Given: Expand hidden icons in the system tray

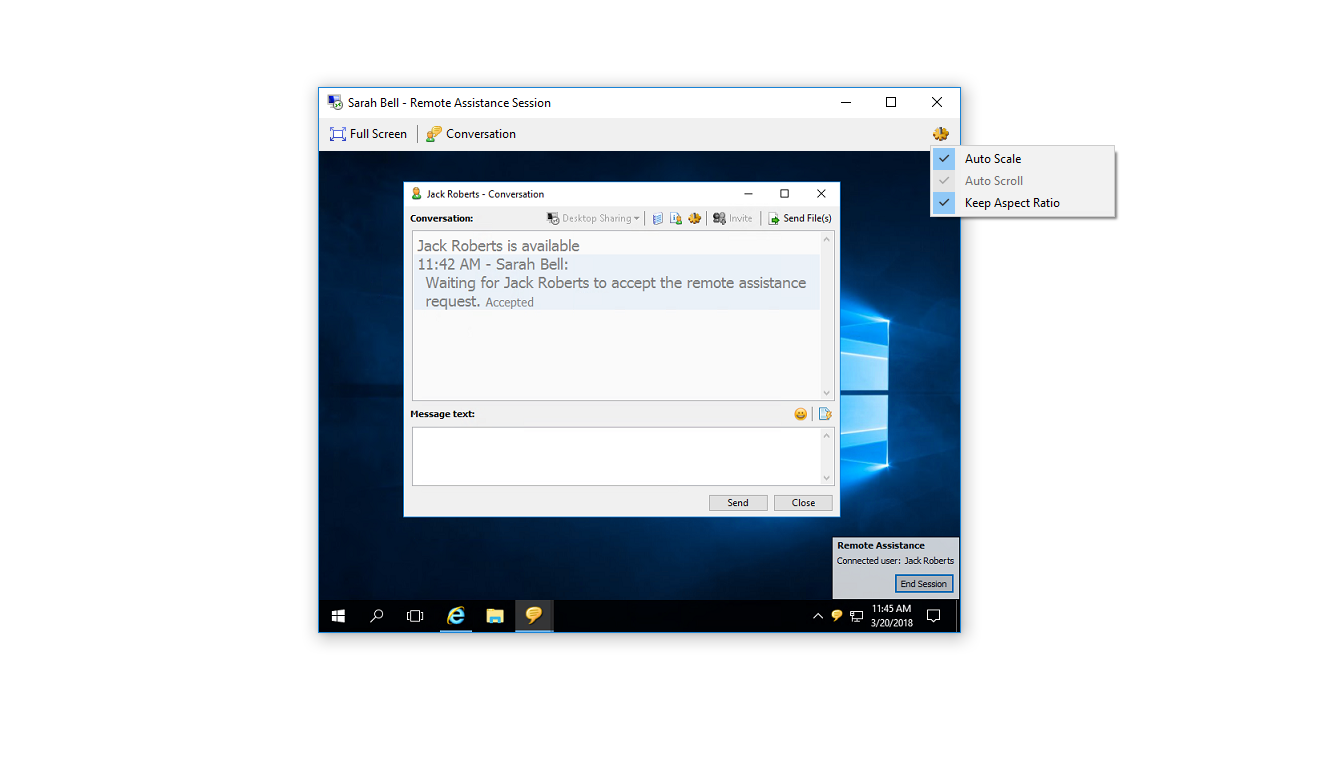Looking at the screenshot, I should pyautogui.click(x=817, y=615).
